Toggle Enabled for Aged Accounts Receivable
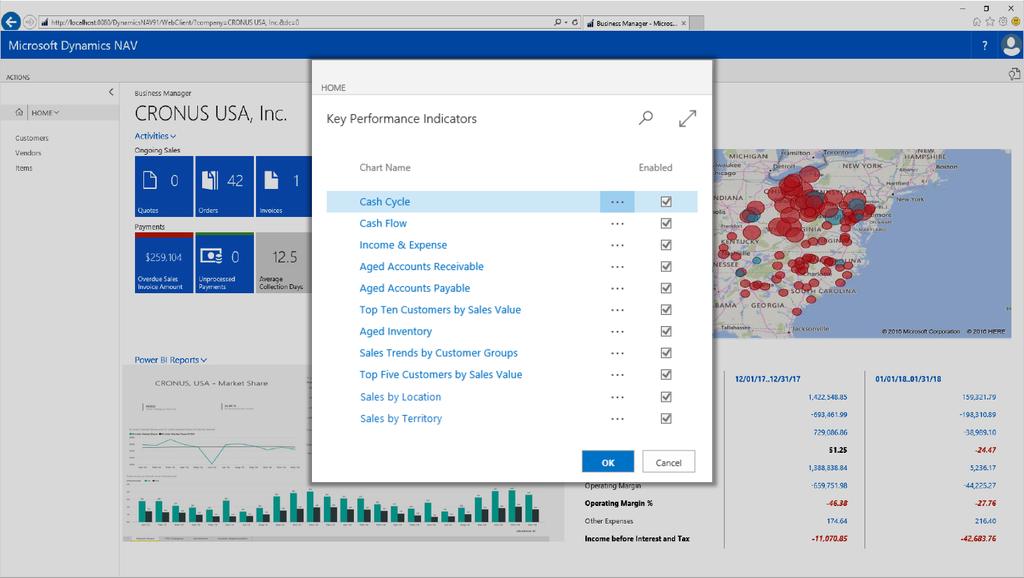 coord(665,266)
